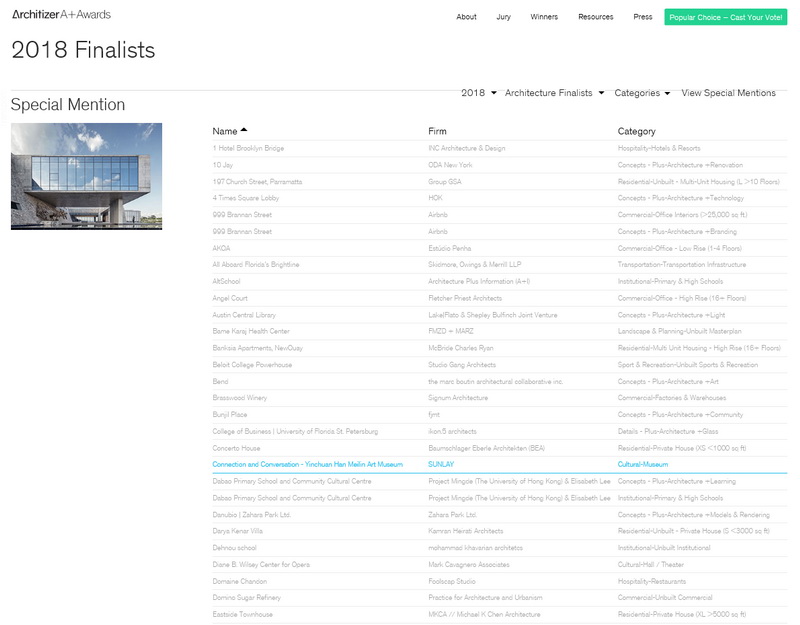Viewport: 800px width, 625px height.
Task: Click INC Architecture & Design firm
Action: (x=466, y=148)
